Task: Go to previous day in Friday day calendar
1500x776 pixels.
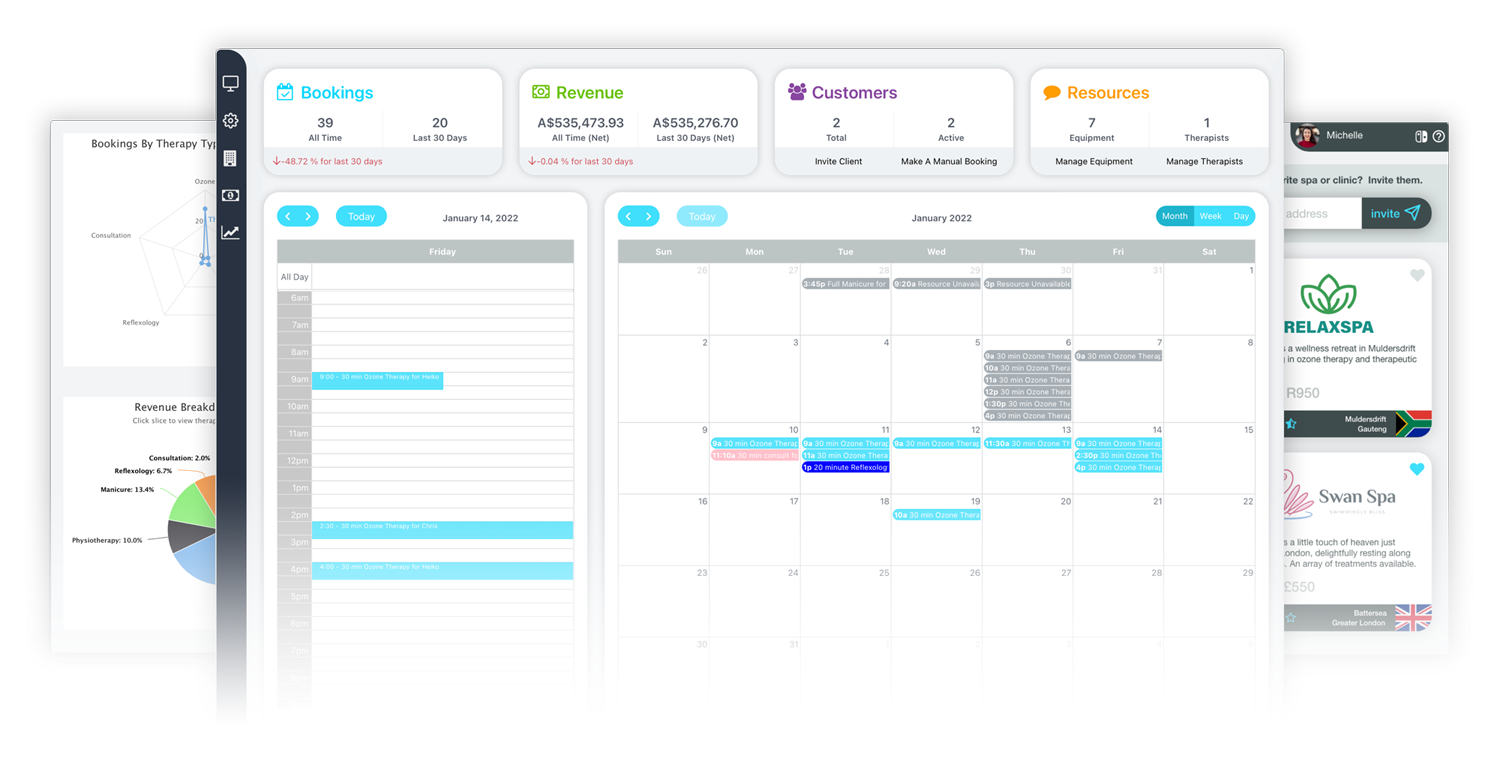Action: tap(288, 216)
